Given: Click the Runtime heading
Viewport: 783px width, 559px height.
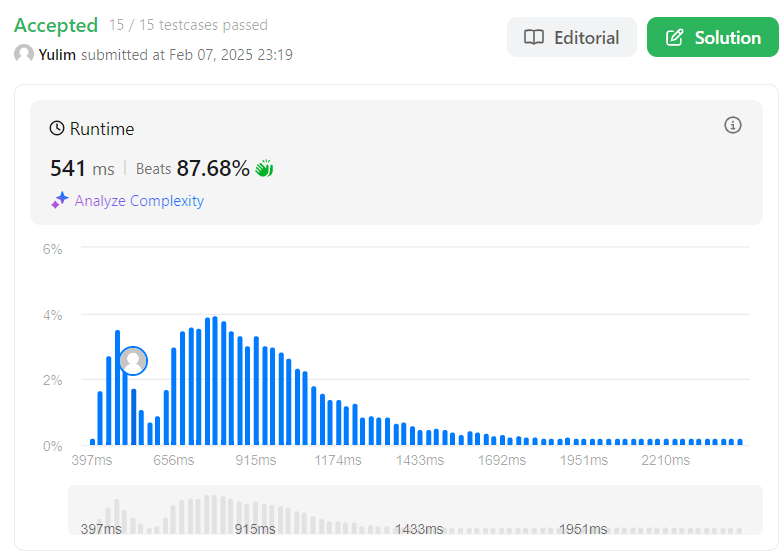Looking at the screenshot, I should click(x=102, y=129).
